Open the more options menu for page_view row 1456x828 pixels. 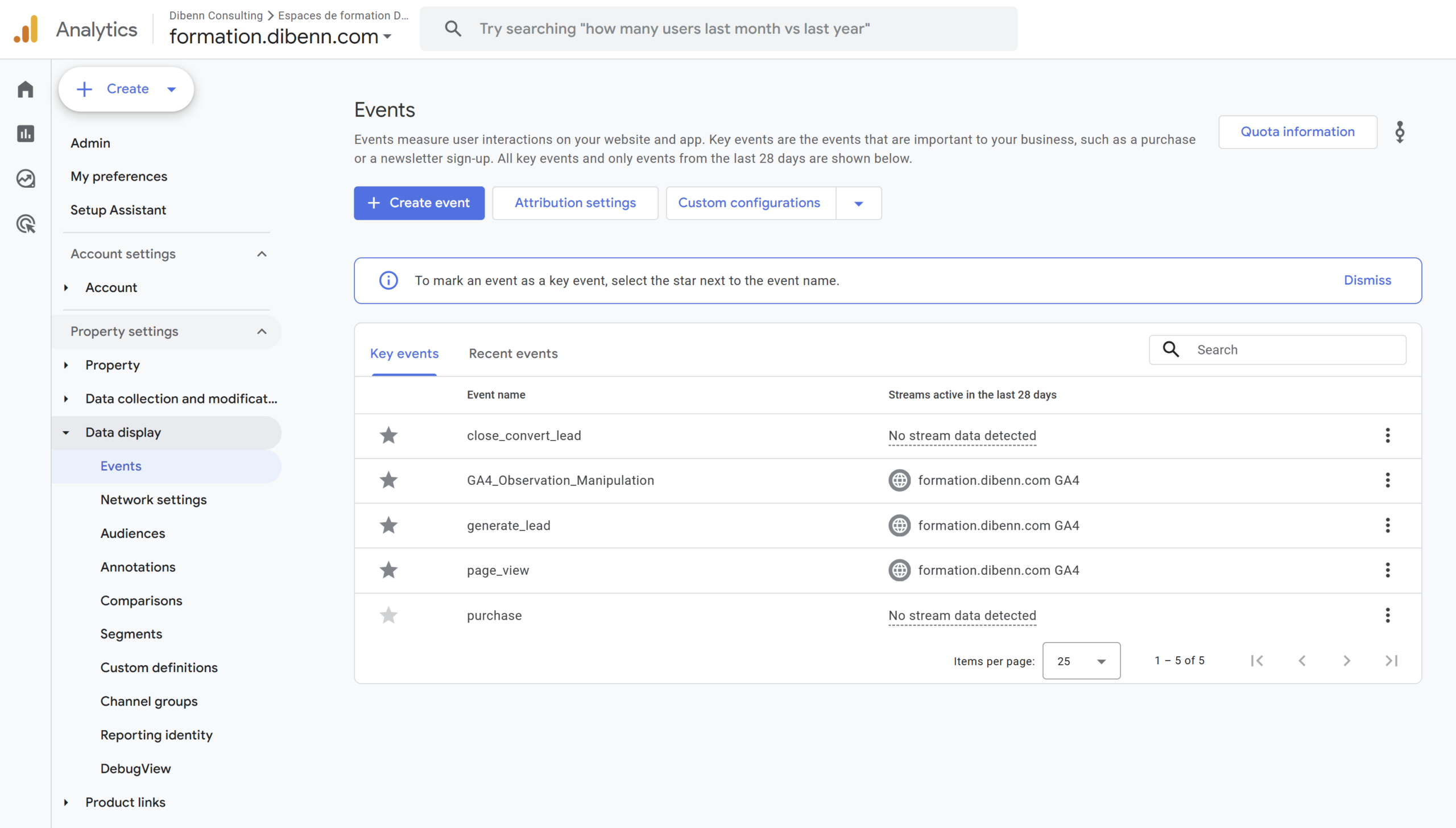[x=1387, y=570]
